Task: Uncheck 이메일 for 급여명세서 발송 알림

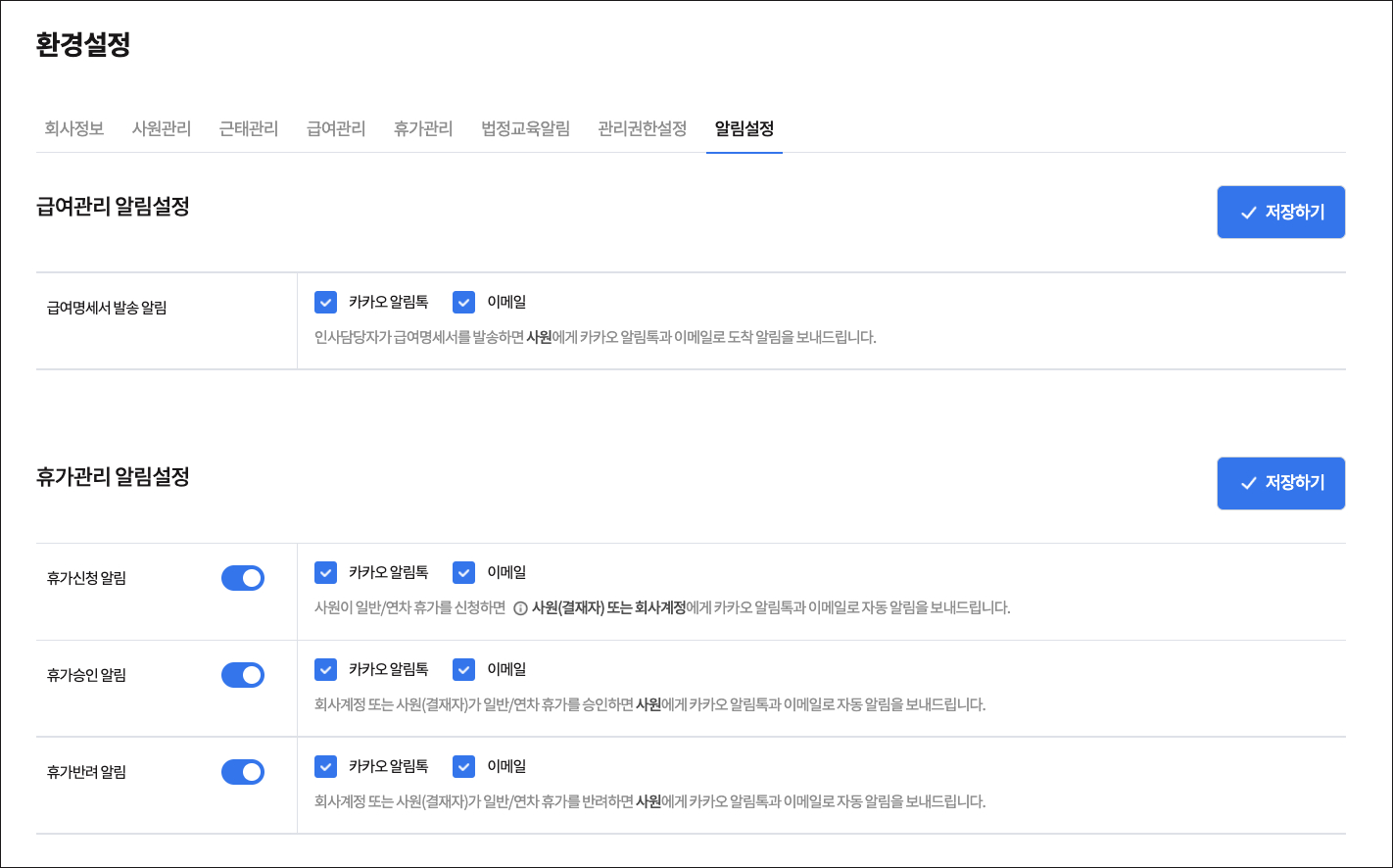Action: [x=464, y=303]
